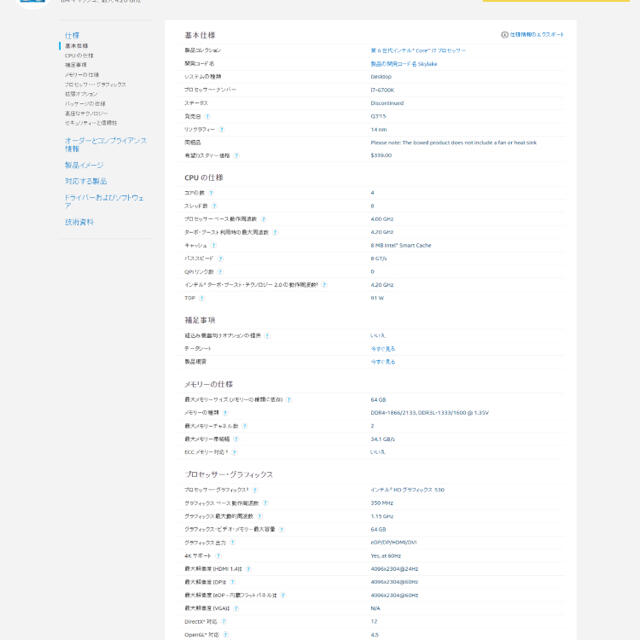Screen dimensions: 640x640
Task: Show help for ターボ・ブースト利用時の最大周波数
Action: coord(275,232)
